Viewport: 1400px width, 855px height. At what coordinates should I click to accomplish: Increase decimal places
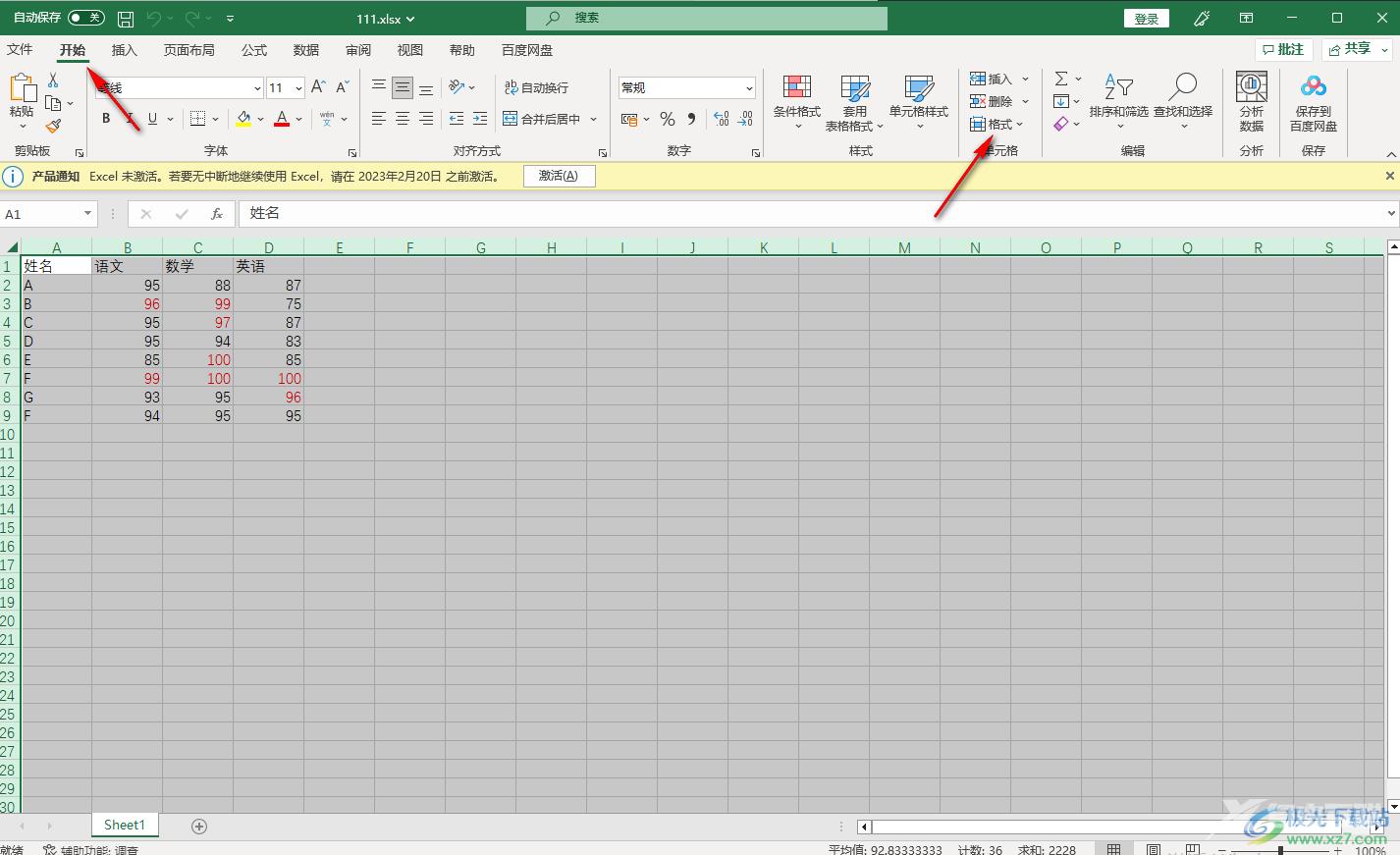(722, 119)
